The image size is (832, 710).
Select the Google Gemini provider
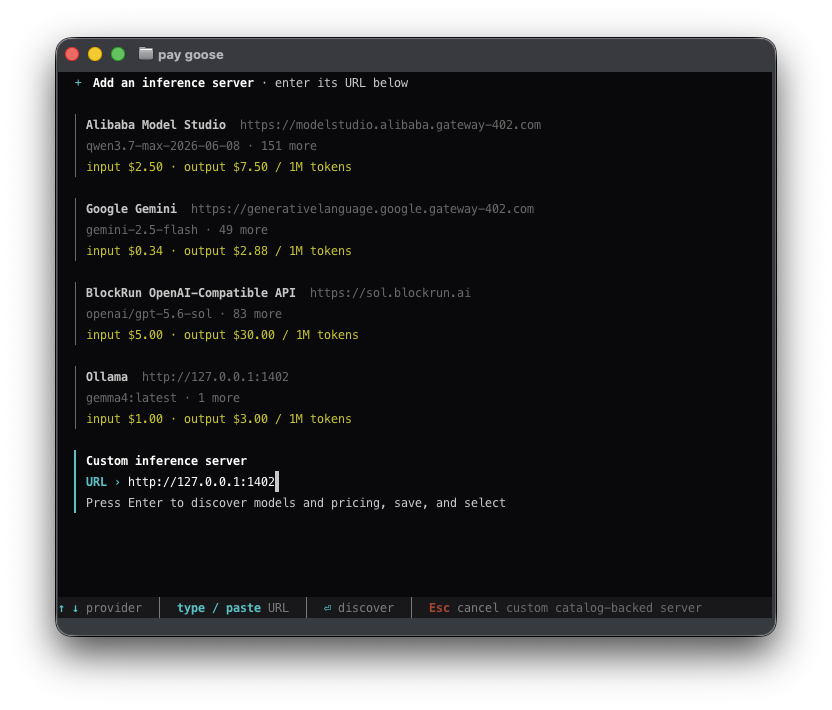coord(131,209)
